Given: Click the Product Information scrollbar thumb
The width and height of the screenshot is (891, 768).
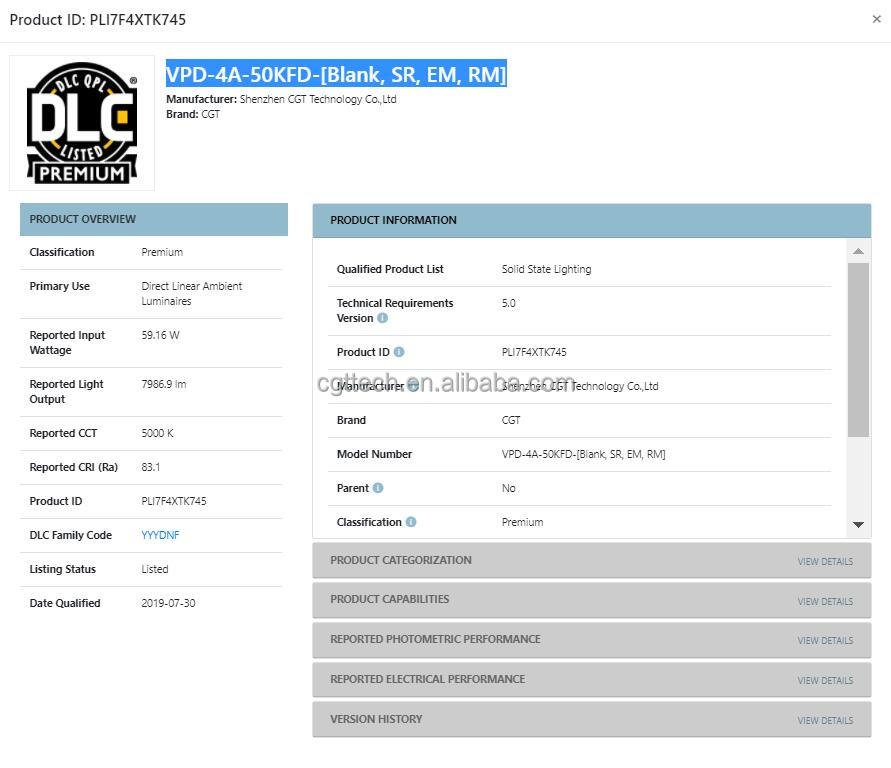Looking at the screenshot, I should click(x=858, y=349).
